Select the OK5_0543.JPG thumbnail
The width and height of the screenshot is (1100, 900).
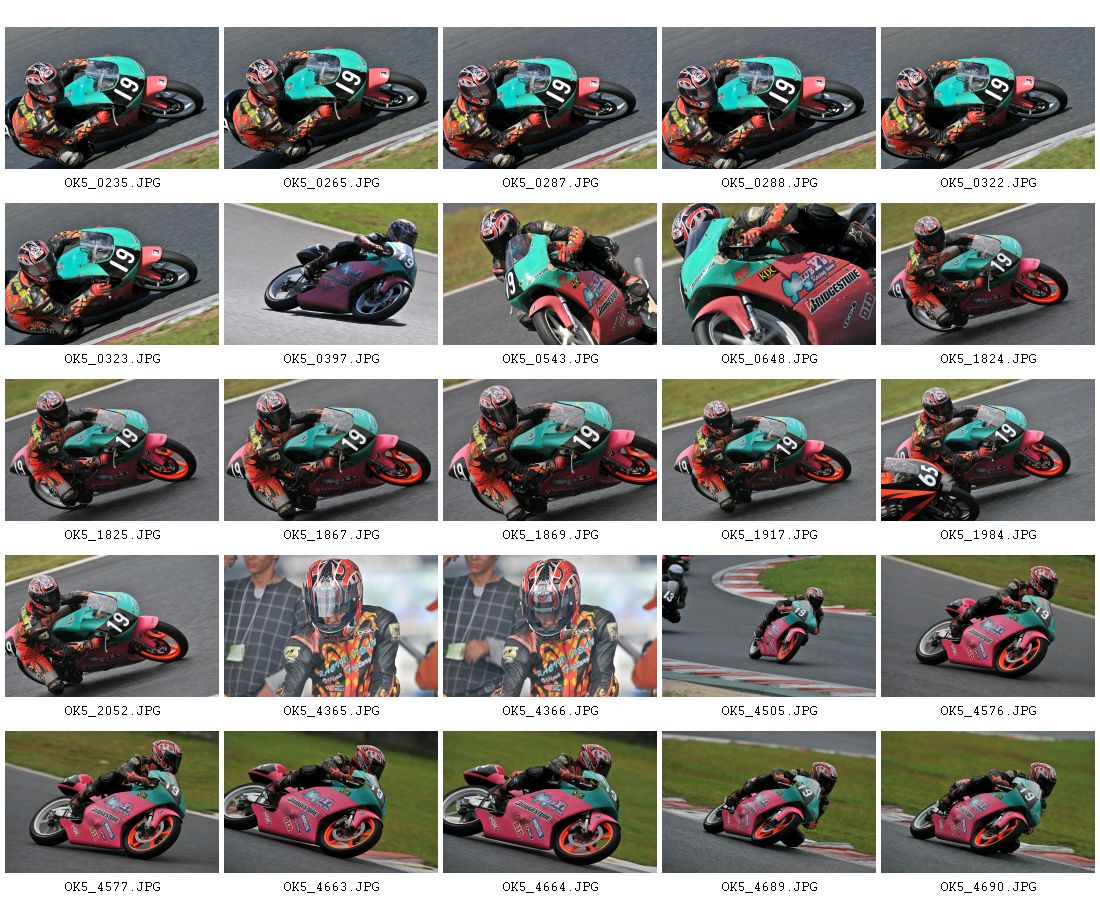550,274
